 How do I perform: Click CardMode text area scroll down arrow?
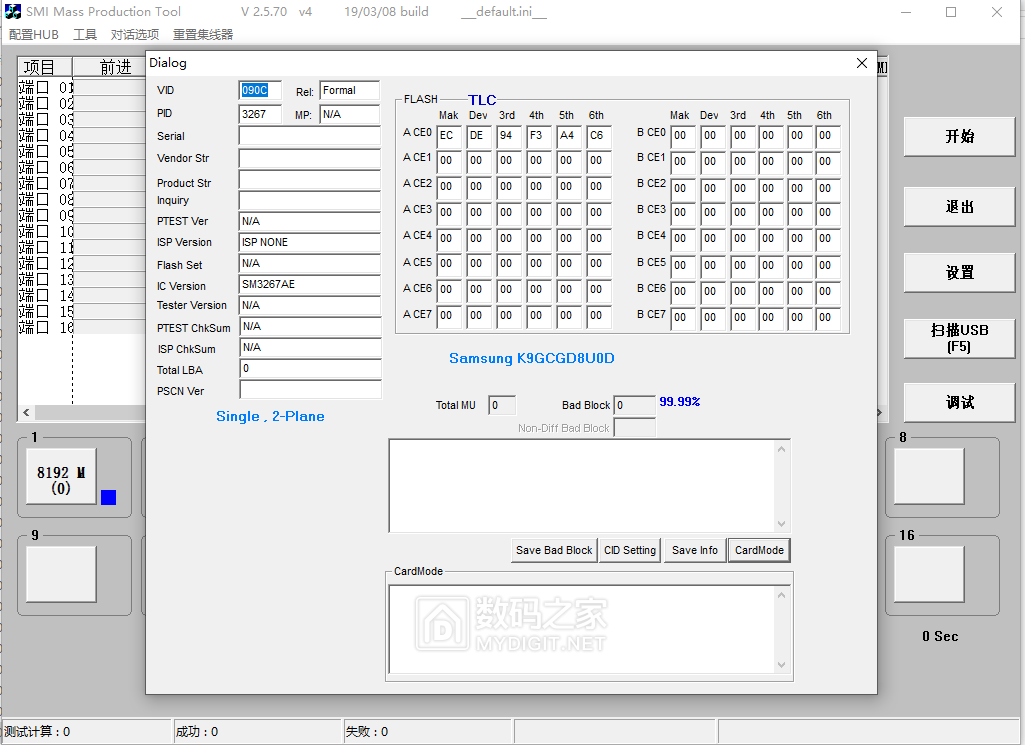point(781,665)
